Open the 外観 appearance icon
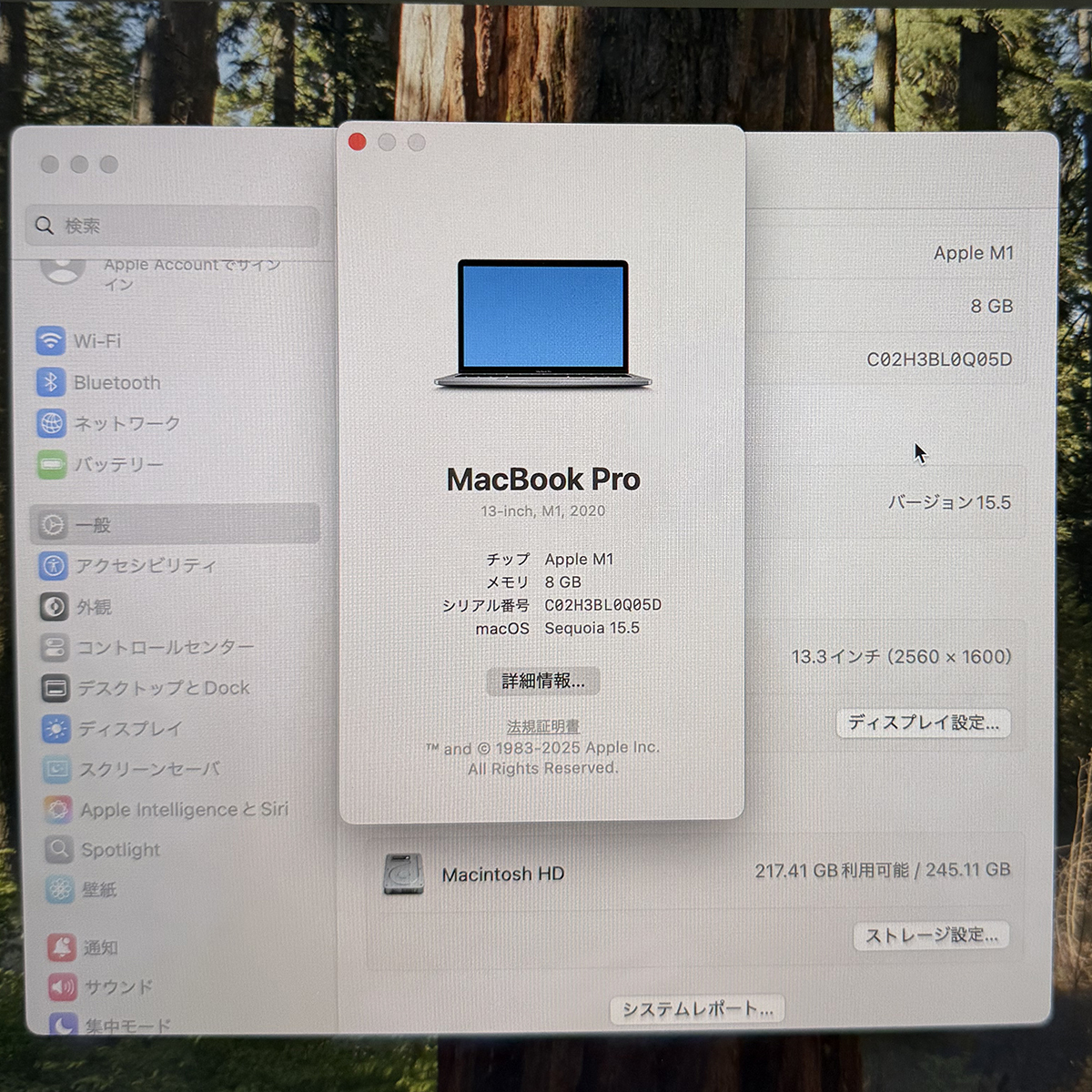This screenshot has height=1092, width=1092. (54, 607)
